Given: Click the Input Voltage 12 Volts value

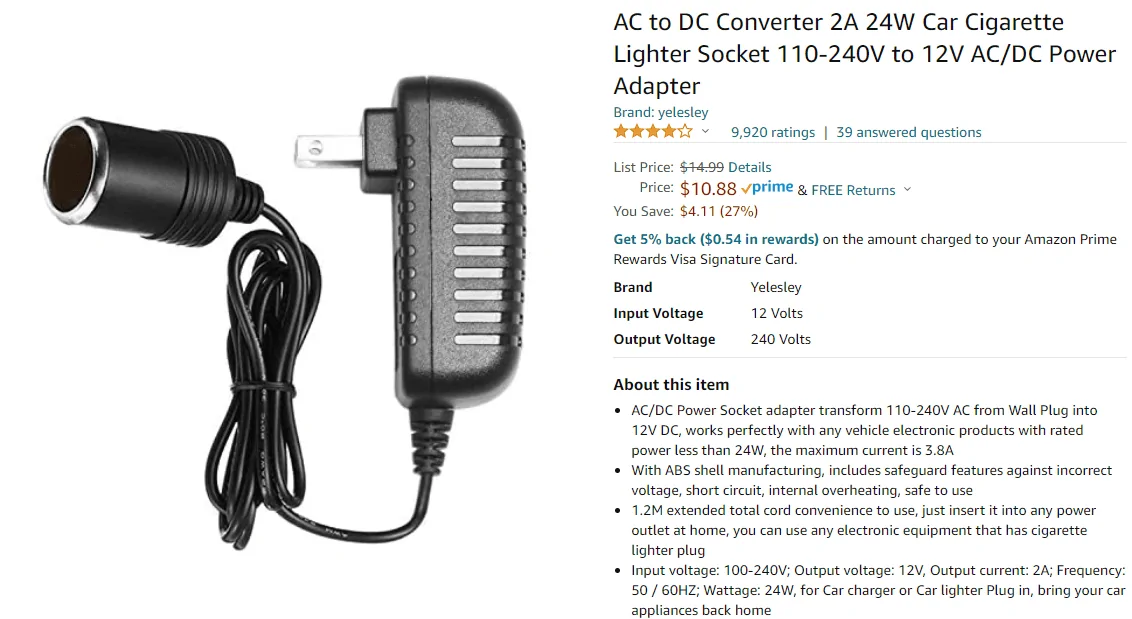Looking at the screenshot, I should [776, 313].
